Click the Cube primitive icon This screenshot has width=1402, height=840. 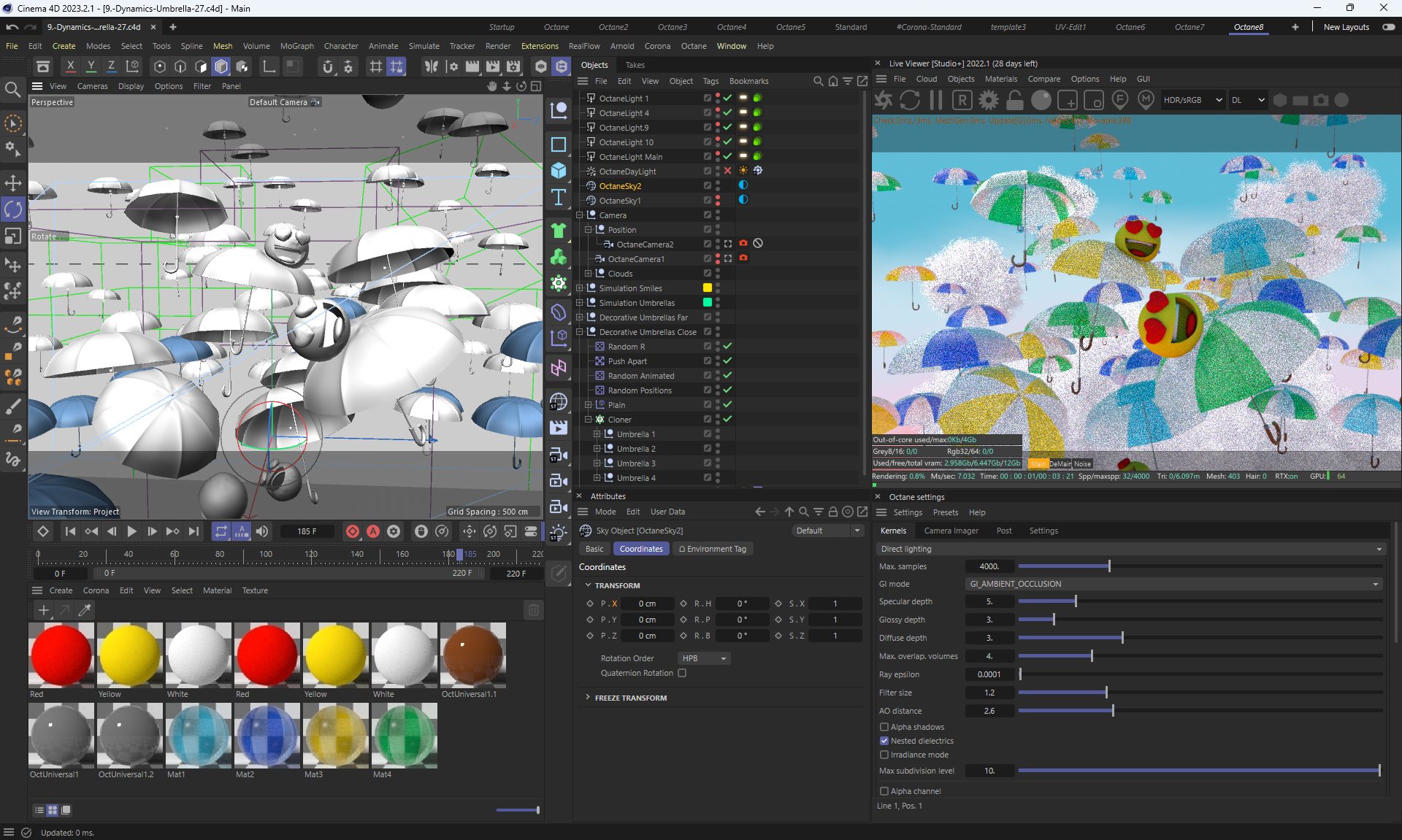point(559,170)
